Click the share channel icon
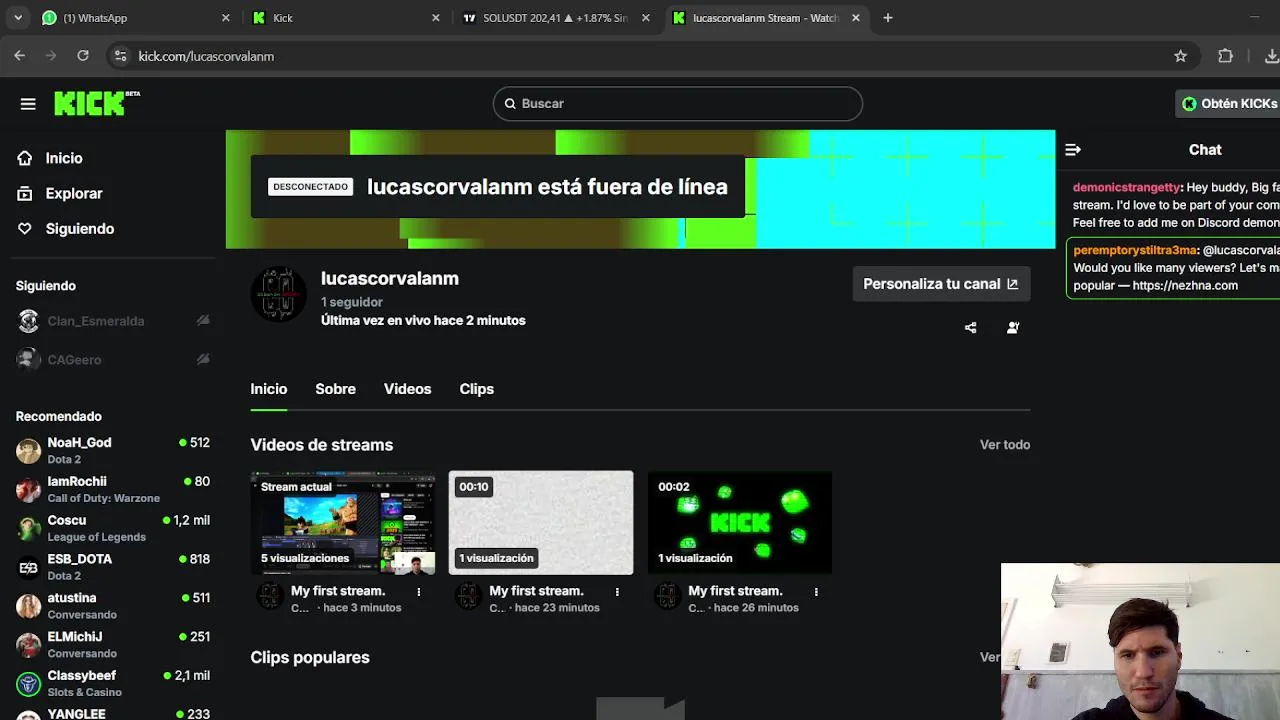 (970, 328)
